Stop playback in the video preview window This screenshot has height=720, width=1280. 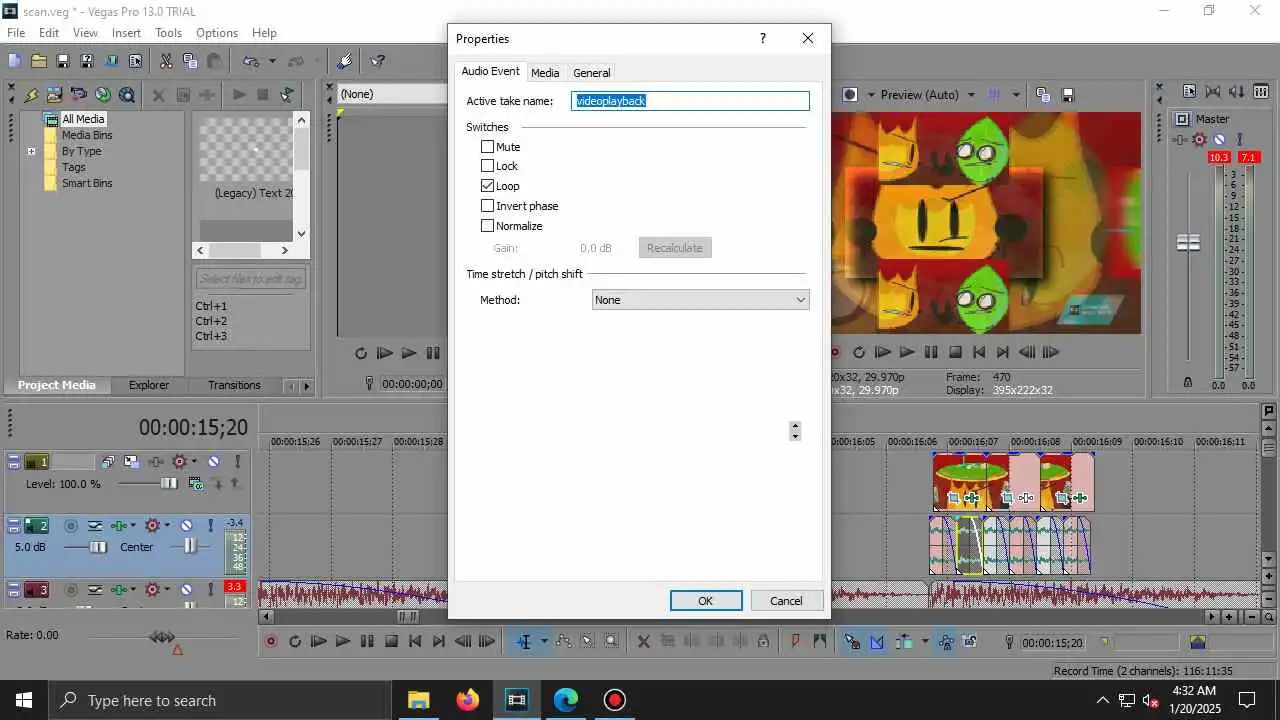(955, 352)
